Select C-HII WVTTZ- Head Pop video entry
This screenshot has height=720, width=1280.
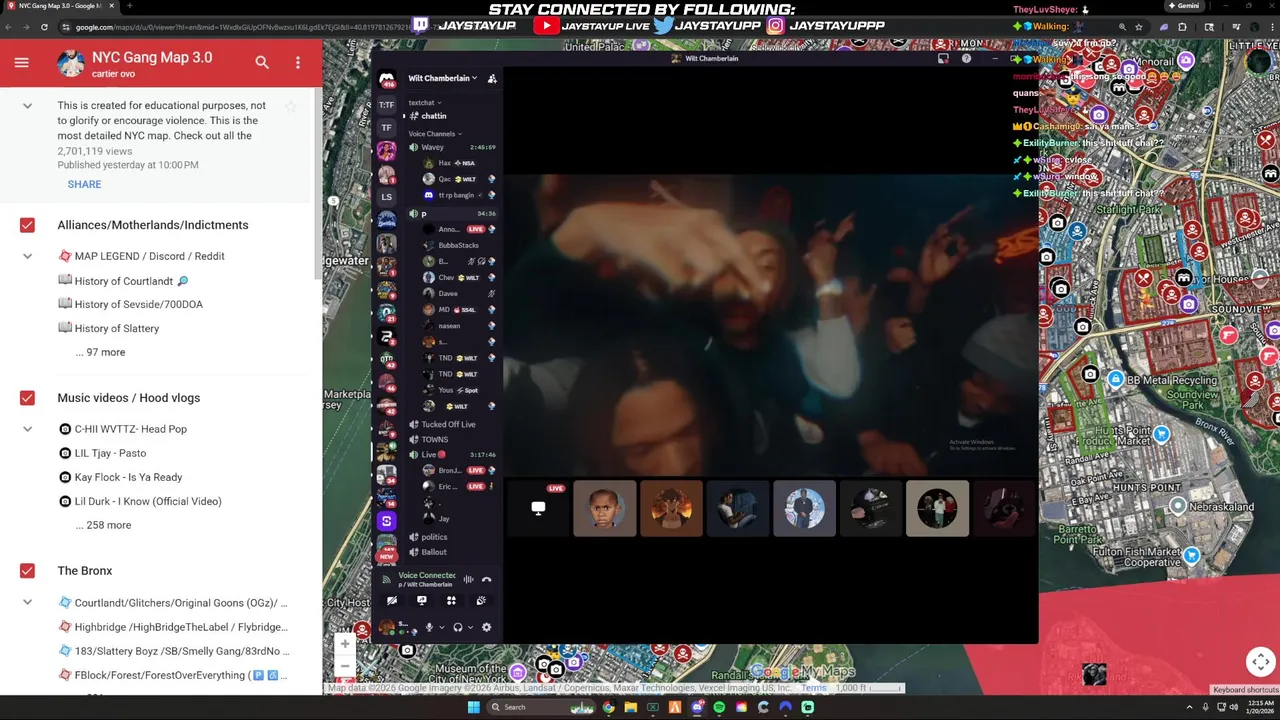pyautogui.click(x=122, y=429)
